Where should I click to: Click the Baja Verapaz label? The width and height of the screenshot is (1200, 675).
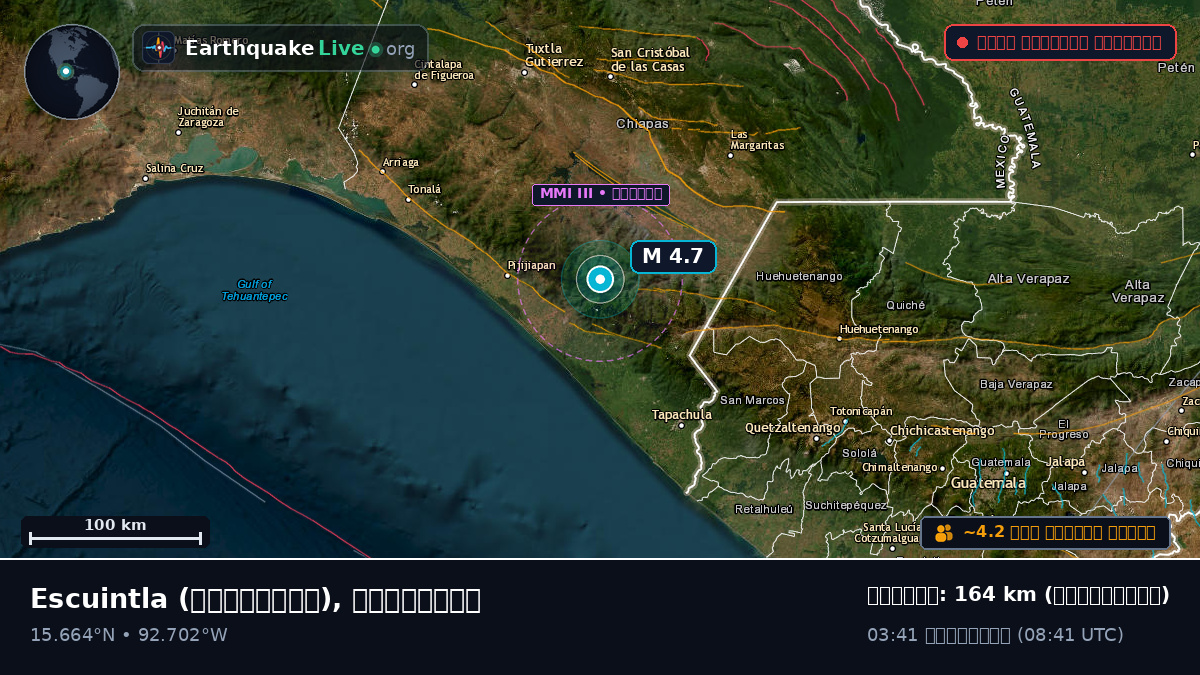pyautogui.click(x=1016, y=384)
